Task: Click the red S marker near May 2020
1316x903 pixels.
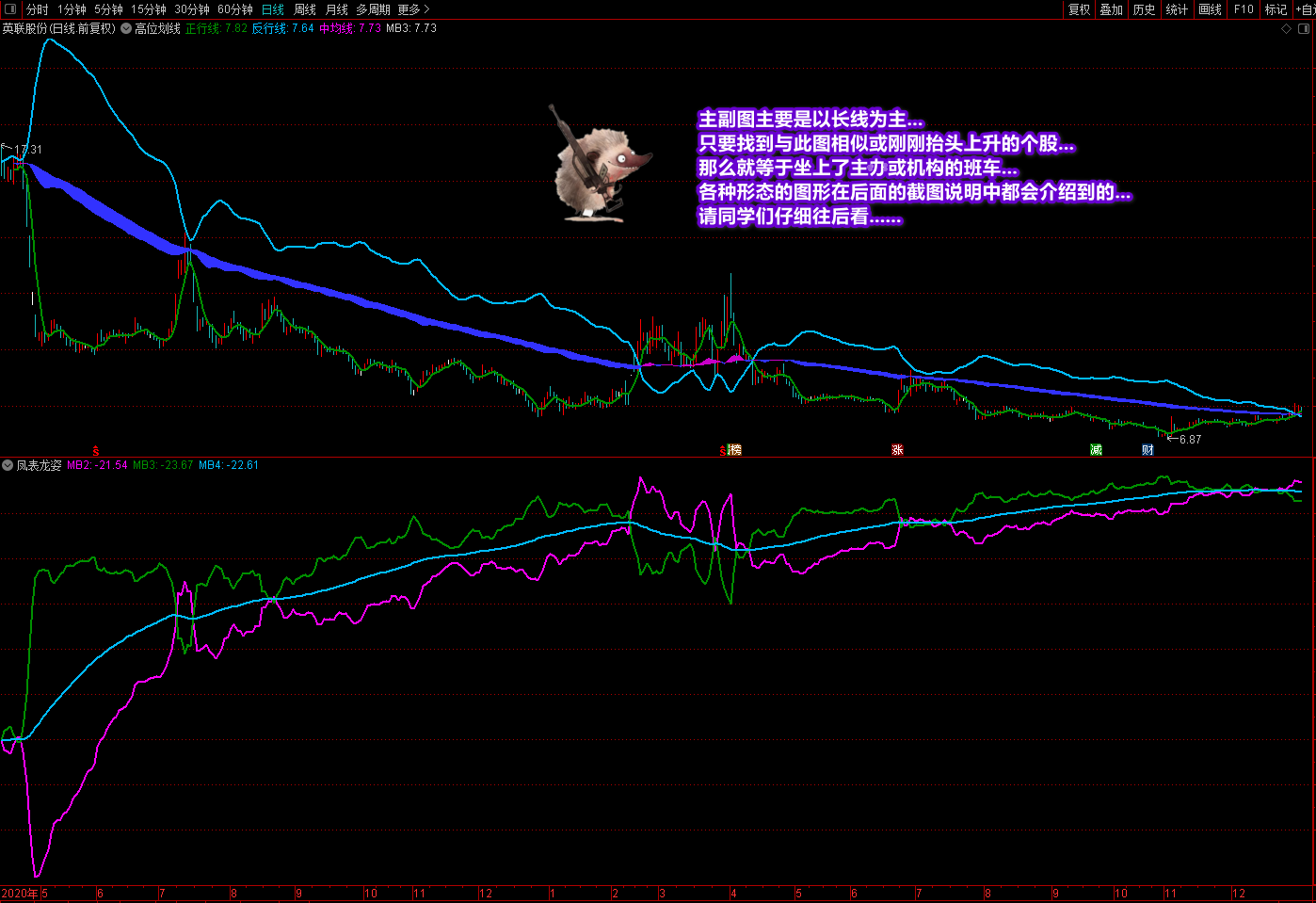Action: pos(96,451)
